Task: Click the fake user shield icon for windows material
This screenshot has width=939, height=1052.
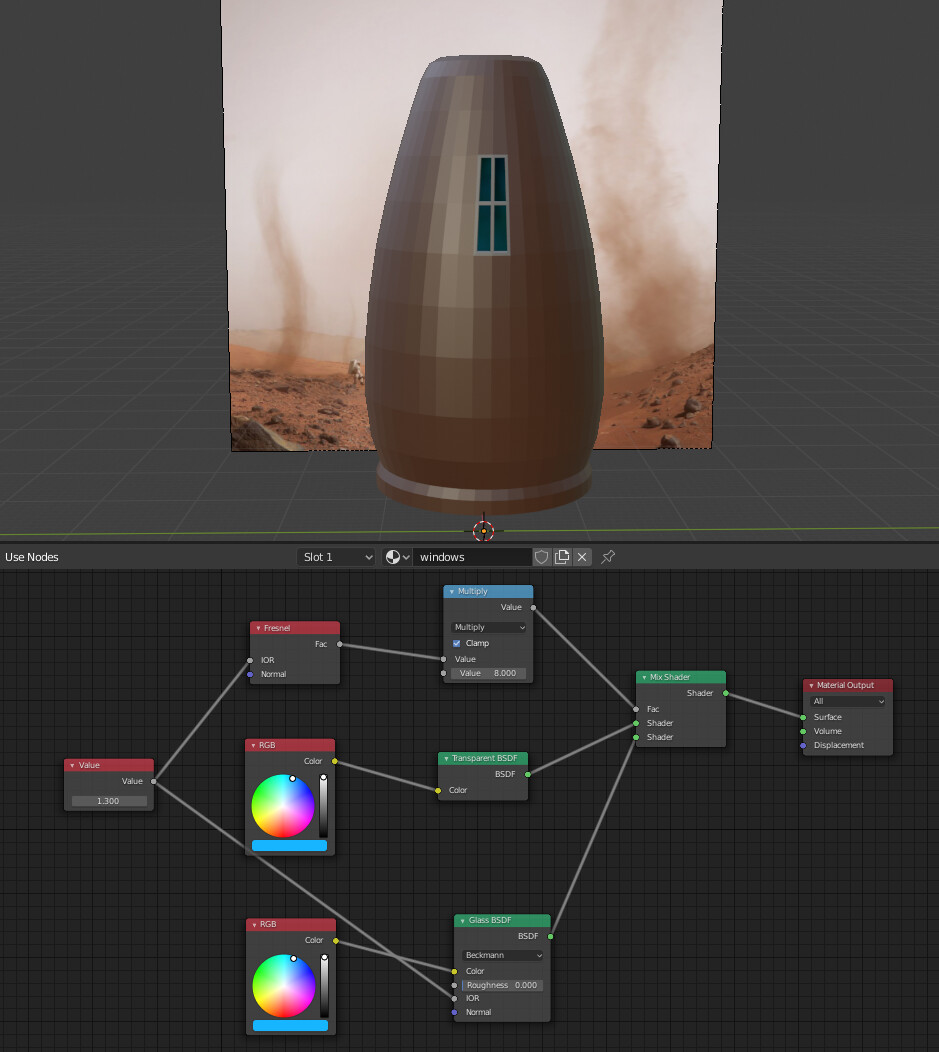Action: [x=540, y=557]
